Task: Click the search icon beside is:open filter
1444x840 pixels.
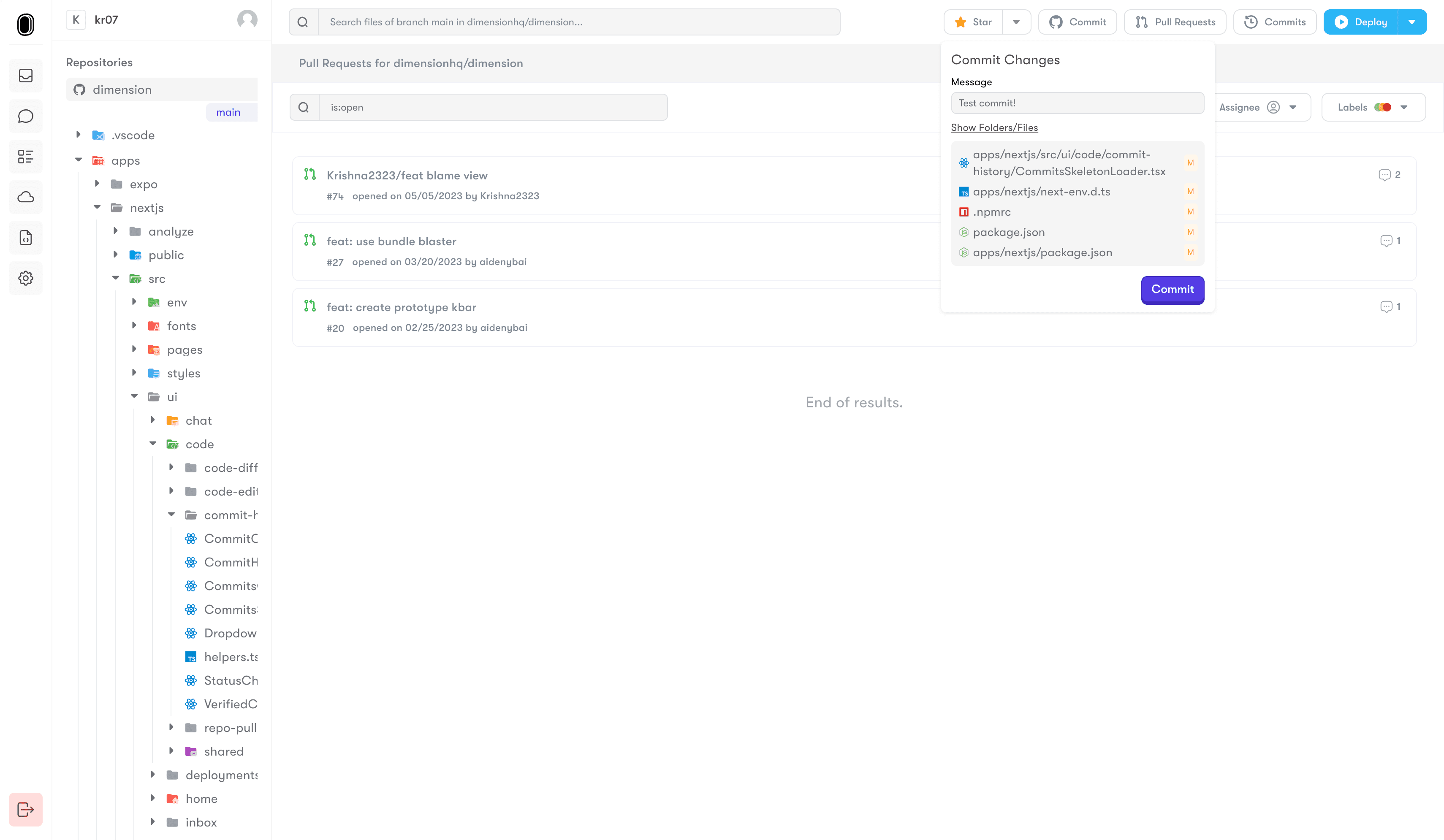Action: coord(304,107)
